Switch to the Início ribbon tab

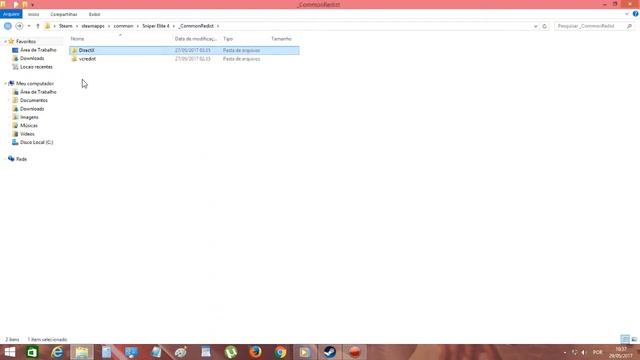click(33, 14)
